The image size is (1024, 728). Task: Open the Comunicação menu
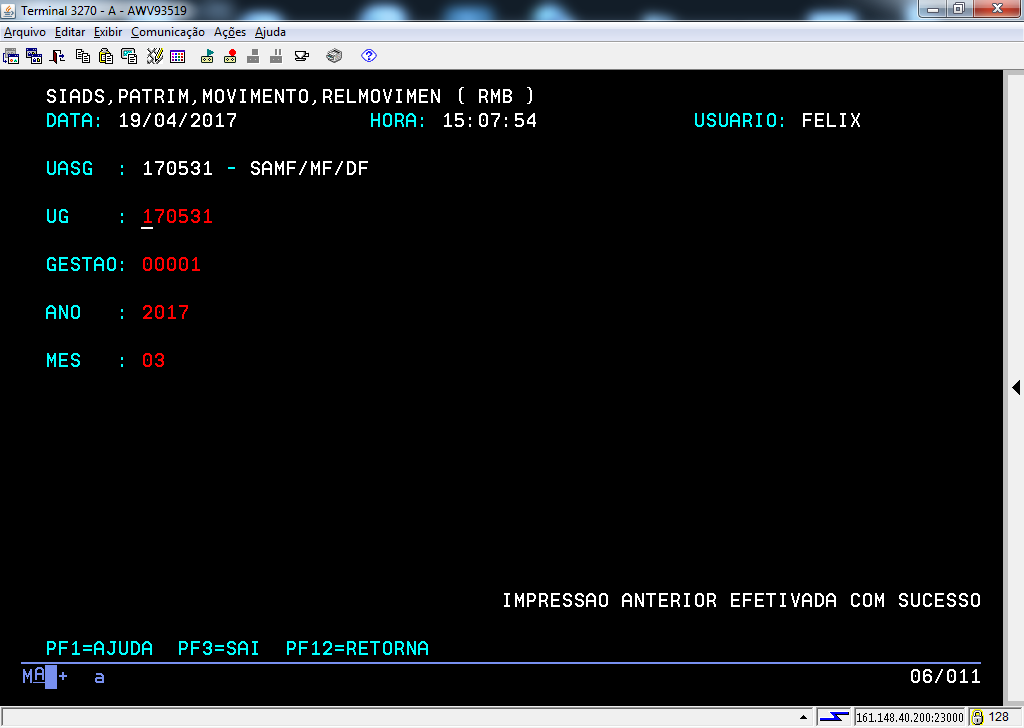coord(168,32)
